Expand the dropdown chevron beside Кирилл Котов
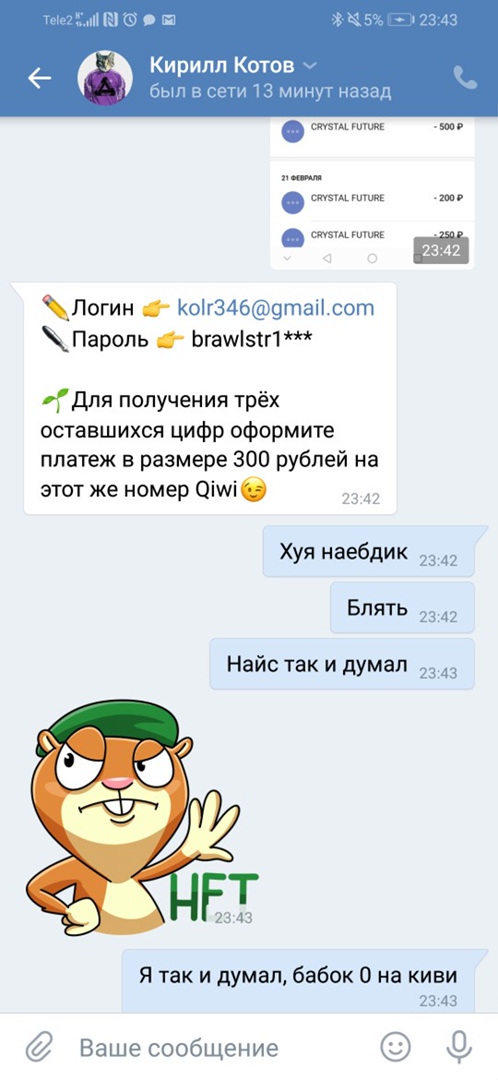 coord(310,65)
